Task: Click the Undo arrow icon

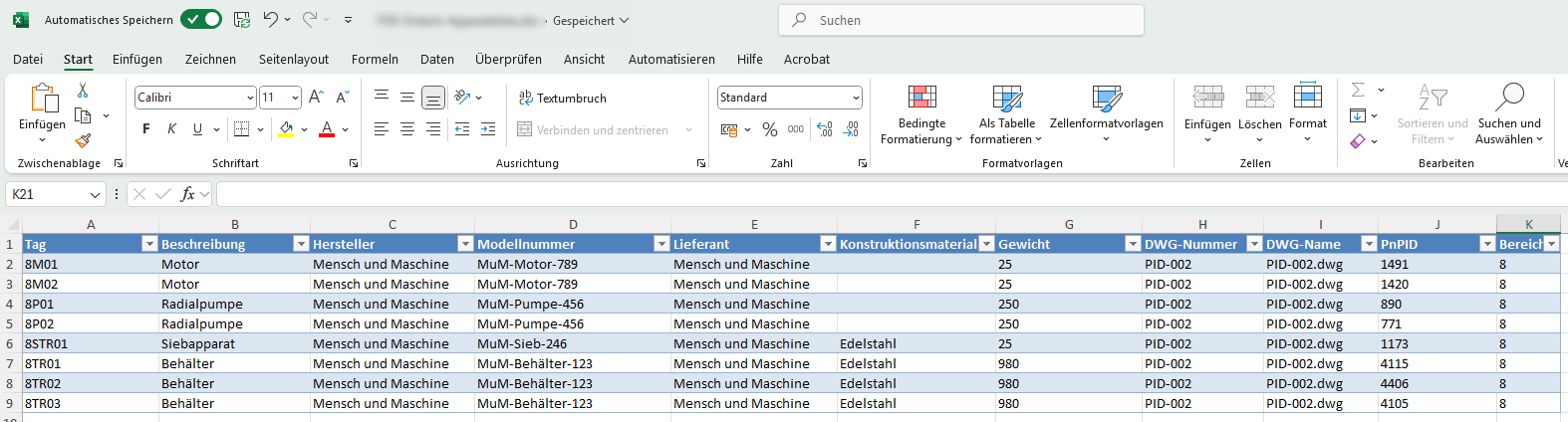Action: [270, 20]
